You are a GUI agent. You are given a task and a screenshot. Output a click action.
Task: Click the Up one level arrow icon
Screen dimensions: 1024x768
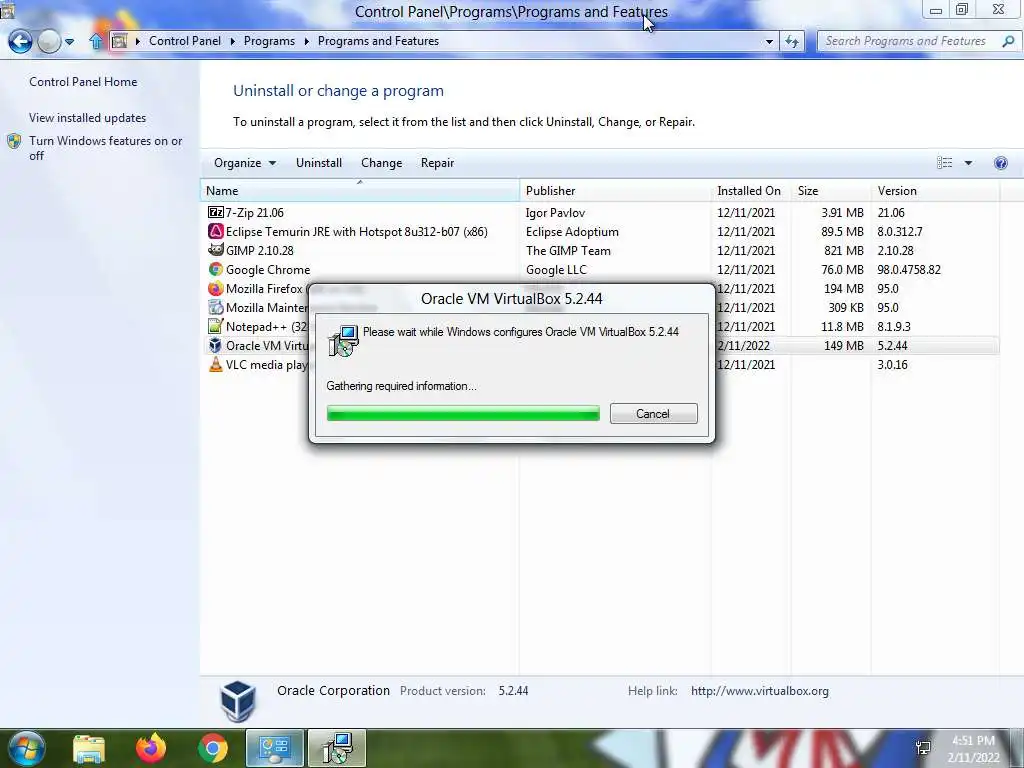(96, 41)
